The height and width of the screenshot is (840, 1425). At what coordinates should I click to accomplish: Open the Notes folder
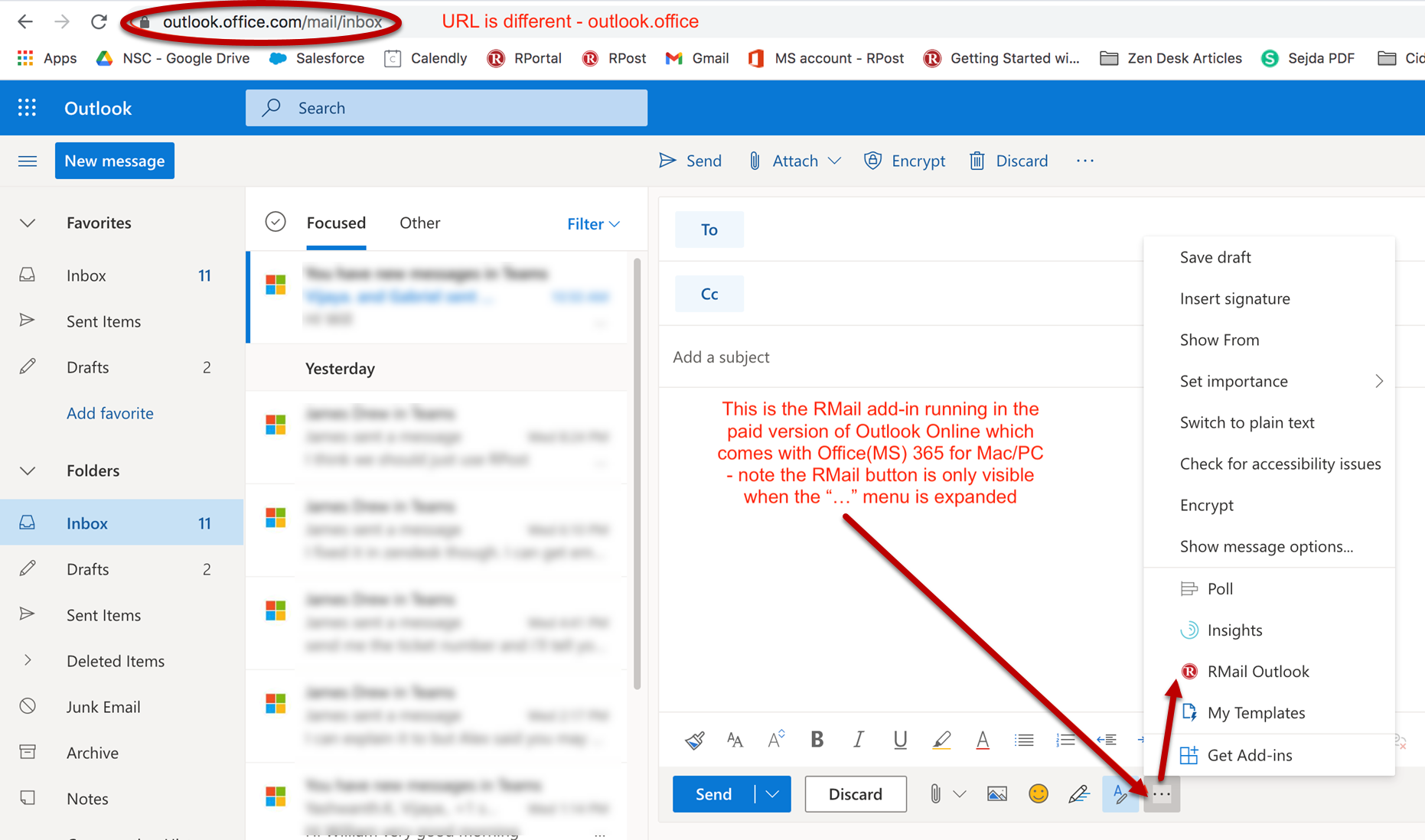122,799
